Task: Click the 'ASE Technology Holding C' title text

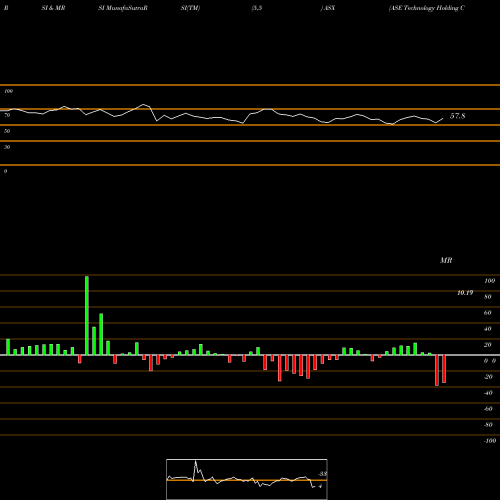Action: coord(427,8)
